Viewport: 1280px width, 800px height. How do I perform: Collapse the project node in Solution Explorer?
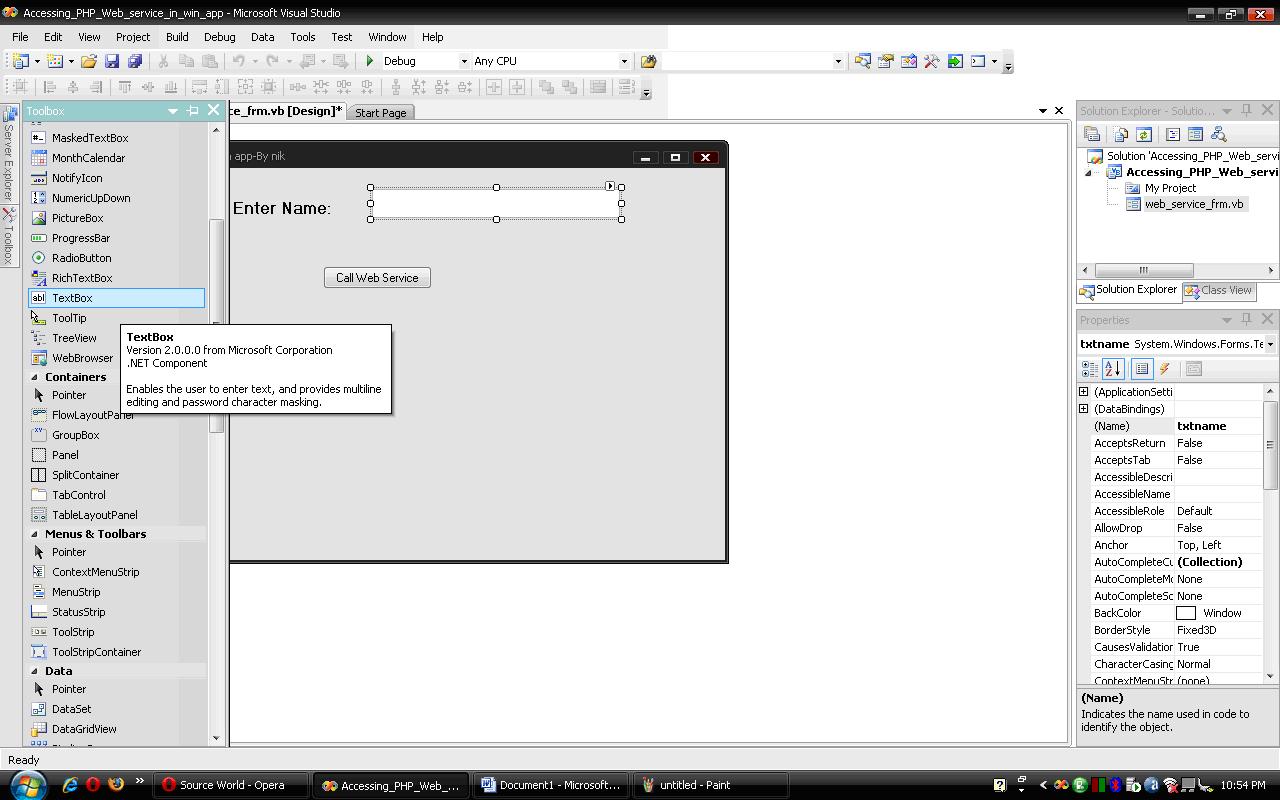click(x=1089, y=172)
